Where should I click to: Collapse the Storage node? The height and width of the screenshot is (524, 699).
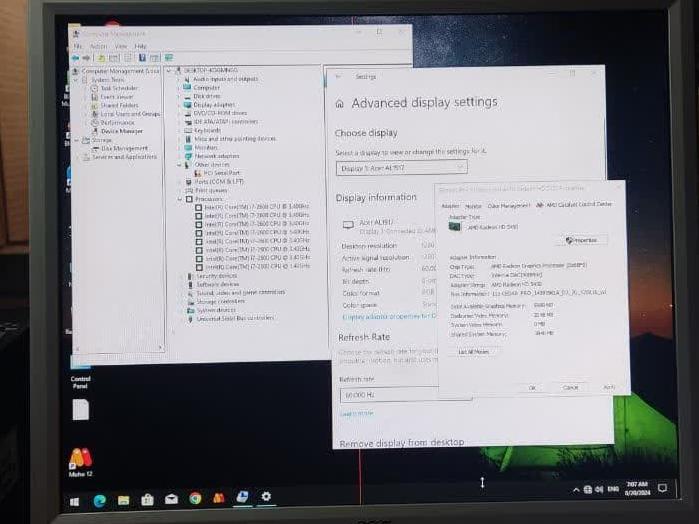point(76,140)
